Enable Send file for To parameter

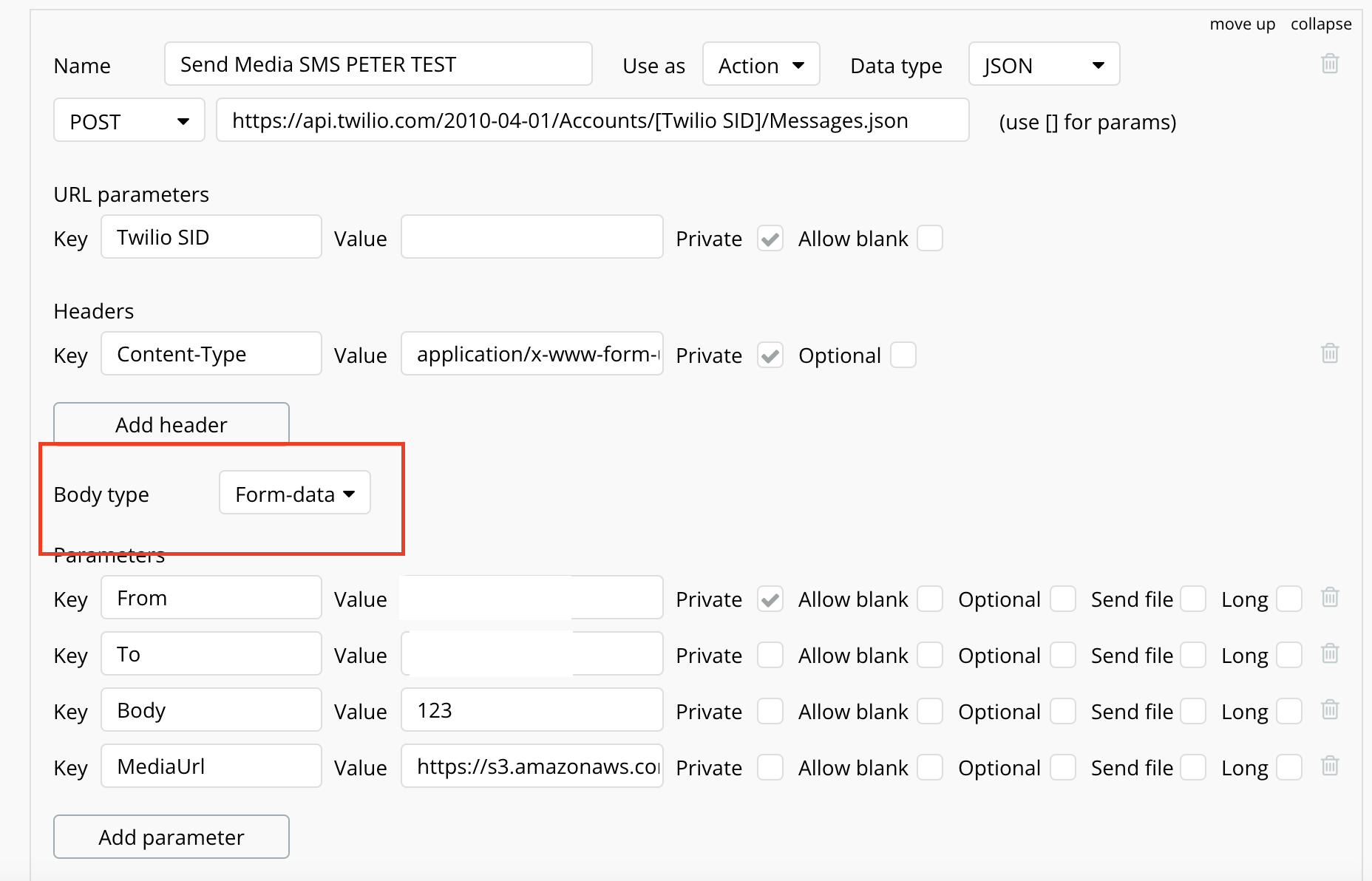[x=1193, y=656]
